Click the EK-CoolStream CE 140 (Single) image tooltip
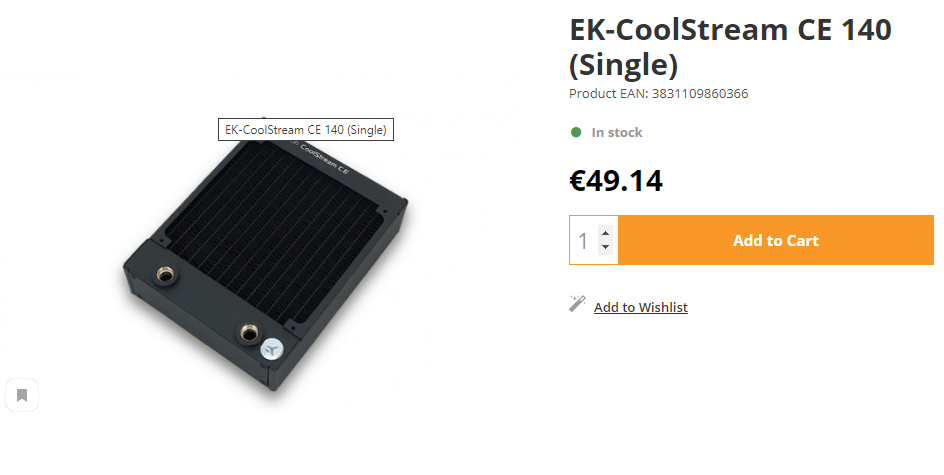This screenshot has width=944, height=475. 306,130
